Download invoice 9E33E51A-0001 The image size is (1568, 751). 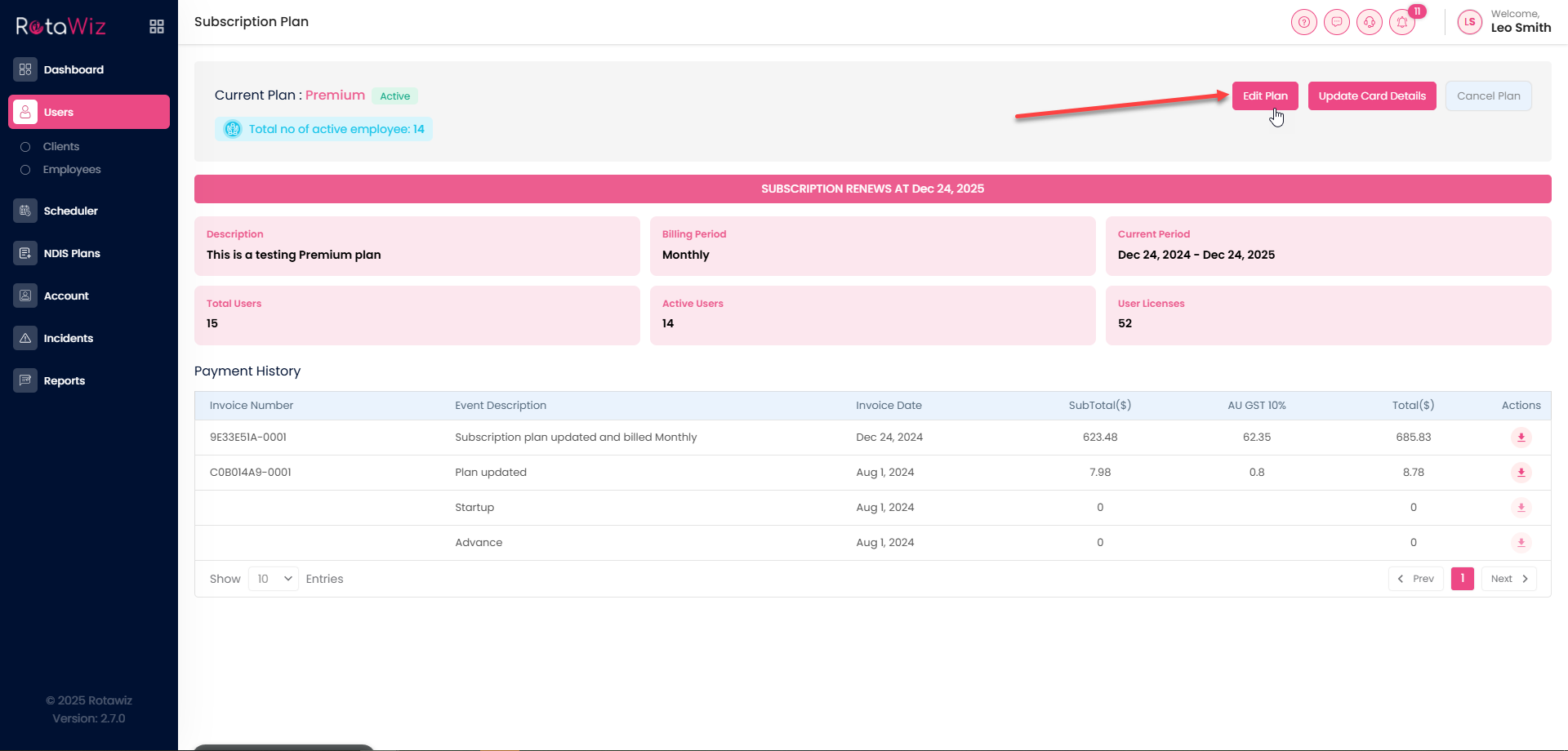tap(1521, 438)
